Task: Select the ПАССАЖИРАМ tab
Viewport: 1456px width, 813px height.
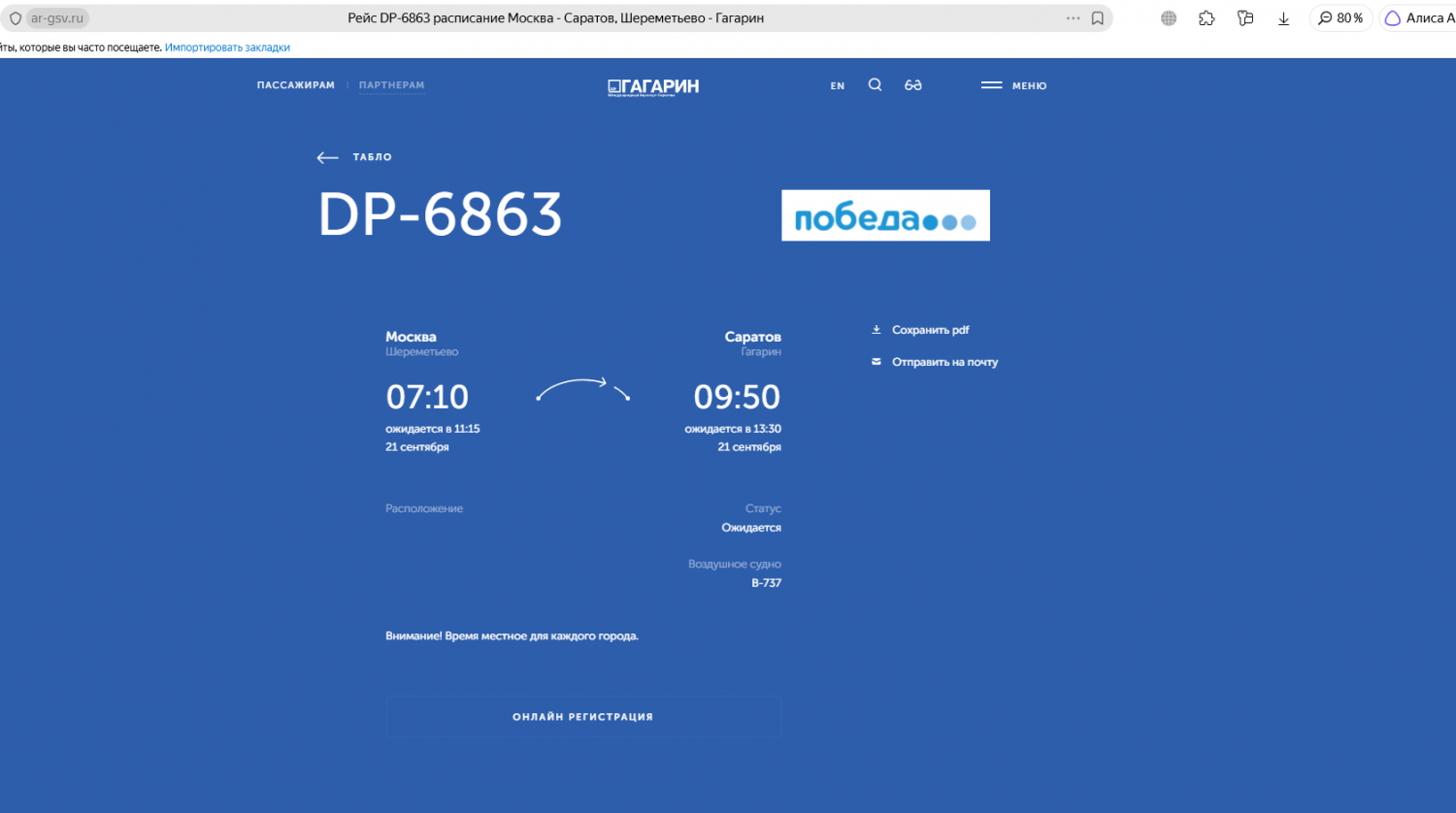Action: point(296,85)
